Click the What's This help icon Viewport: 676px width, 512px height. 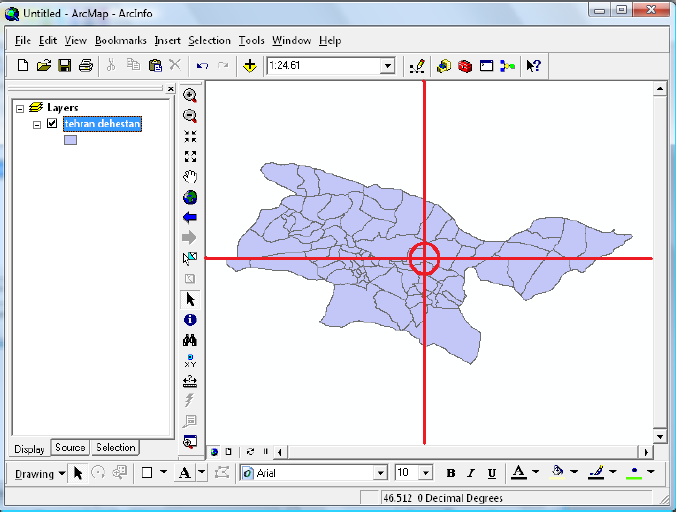533,66
